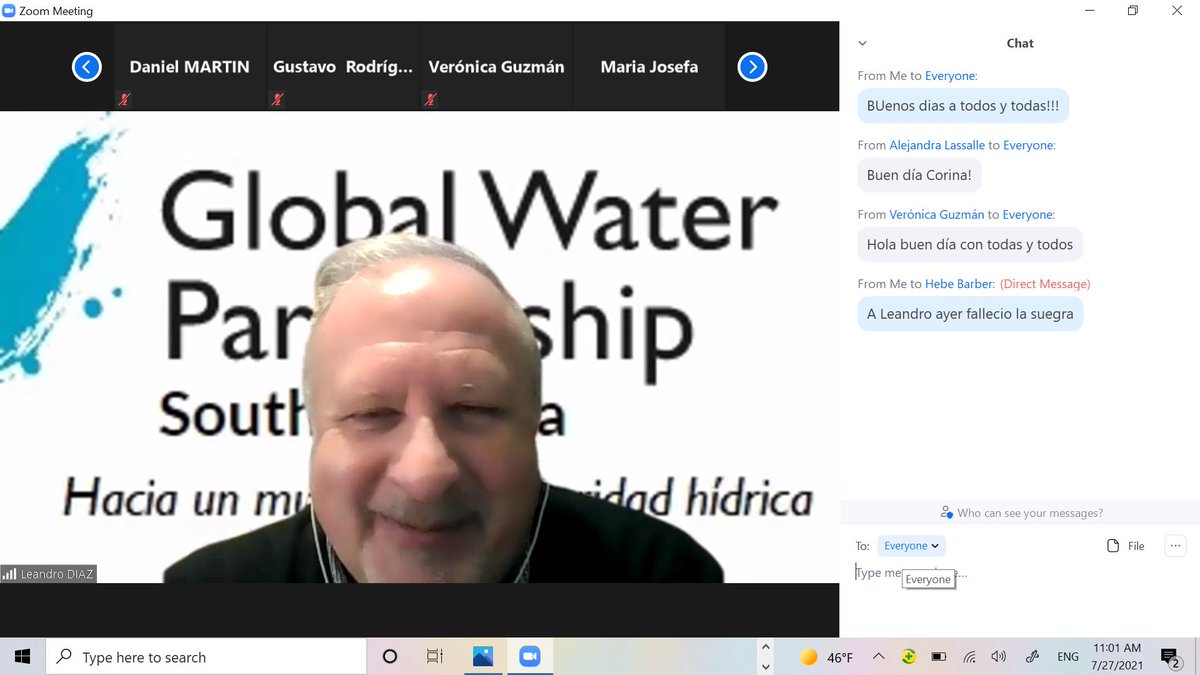Click message 'Hola buen día con todas y todos'
The height and width of the screenshot is (675, 1200).
970,244
